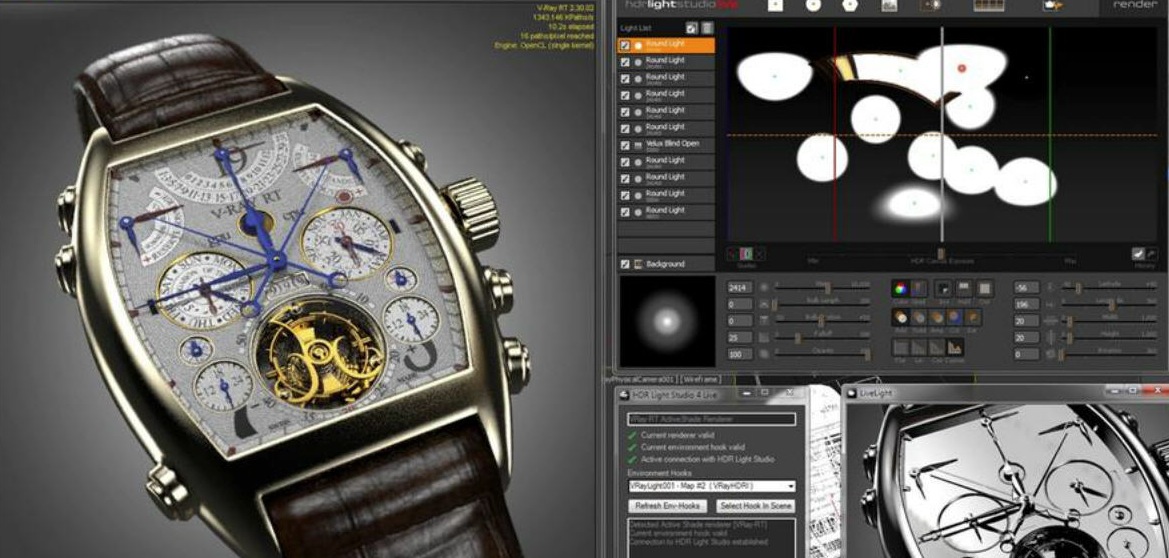Toggle the Half option icon
The height and width of the screenshot is (558, 1169).
pos(964,288)
